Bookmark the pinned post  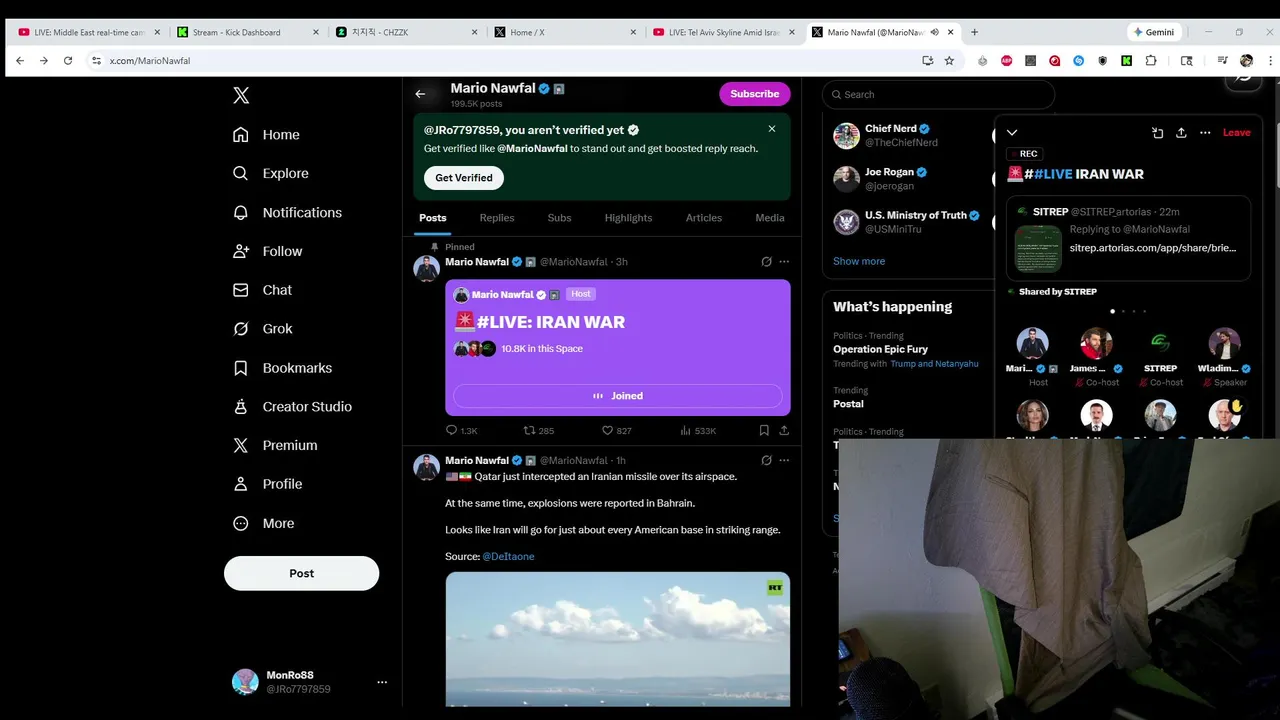(764, 431)
